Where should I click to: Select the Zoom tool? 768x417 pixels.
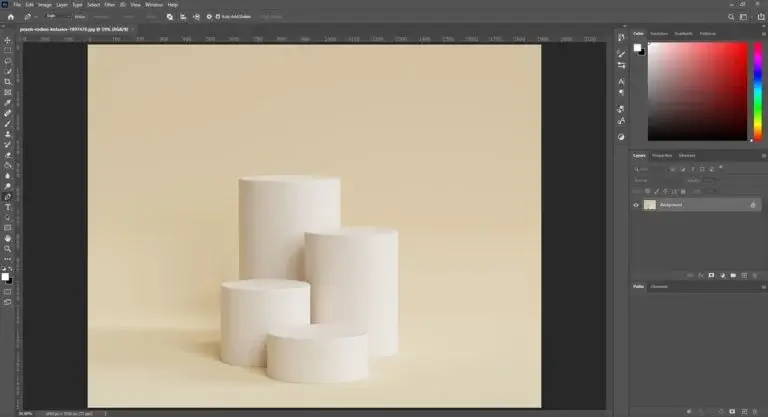[x=8, y=249]
